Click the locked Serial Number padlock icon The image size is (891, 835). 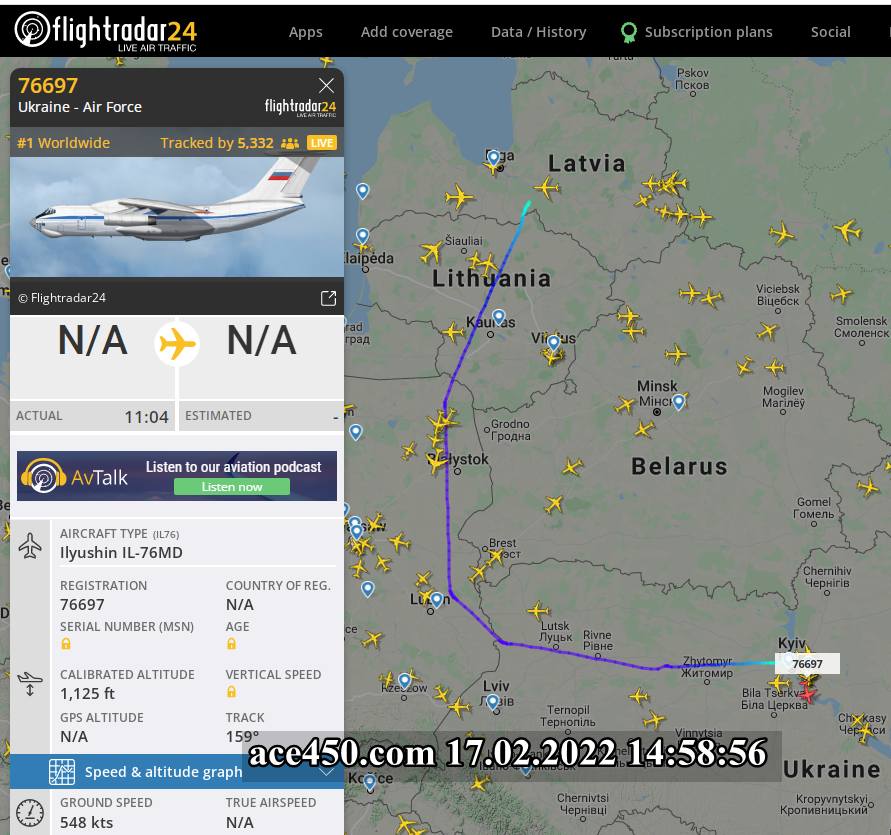(x=66, y=643)
